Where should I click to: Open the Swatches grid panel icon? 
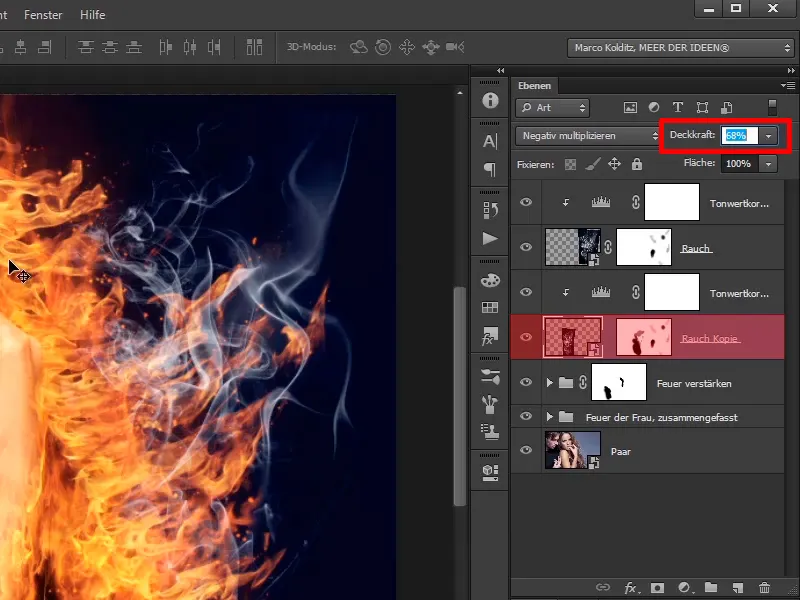point(490,307)
